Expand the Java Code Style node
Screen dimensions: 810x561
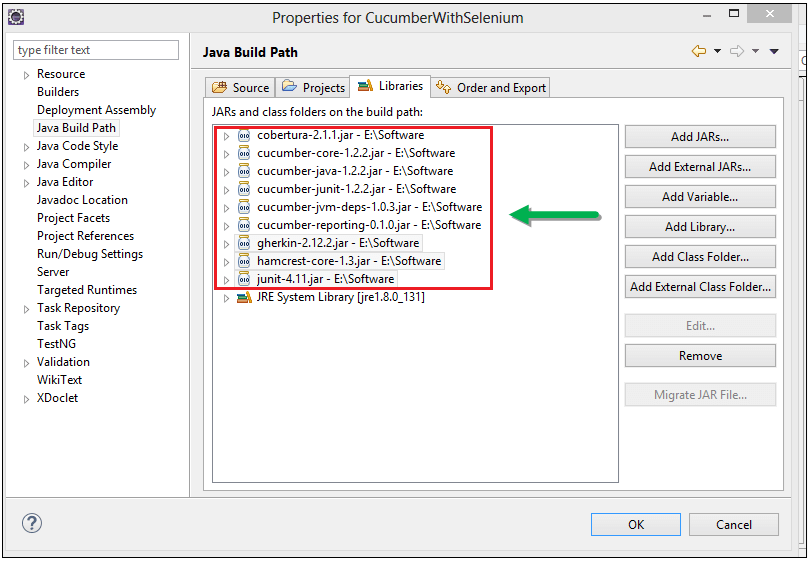pos(26,147)
